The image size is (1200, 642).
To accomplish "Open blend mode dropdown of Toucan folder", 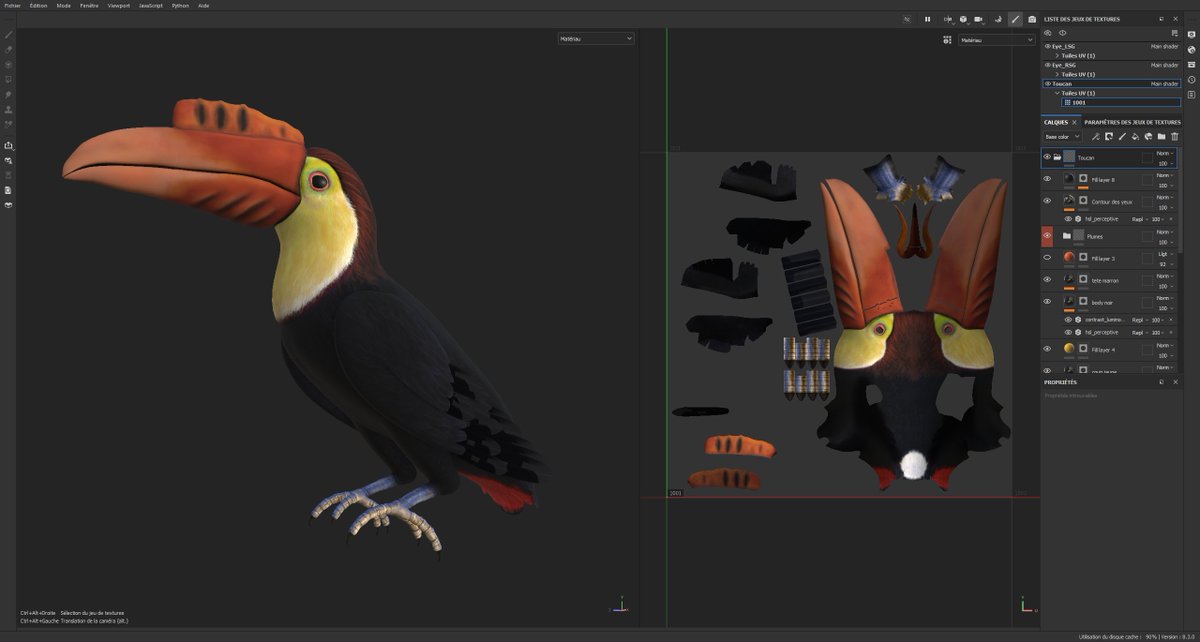I will point(1165,153).
